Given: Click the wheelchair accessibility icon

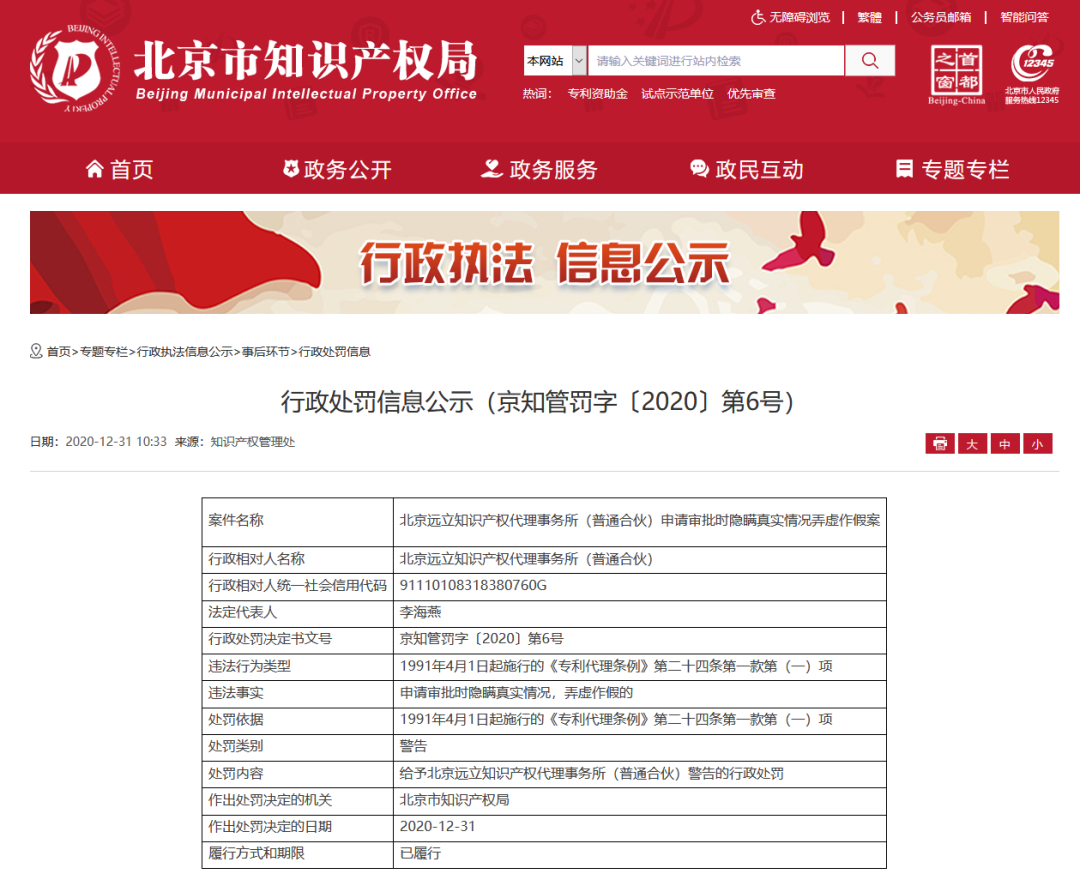Looking at the screenshot, I should pyautogui.click(x=758, y=17).
